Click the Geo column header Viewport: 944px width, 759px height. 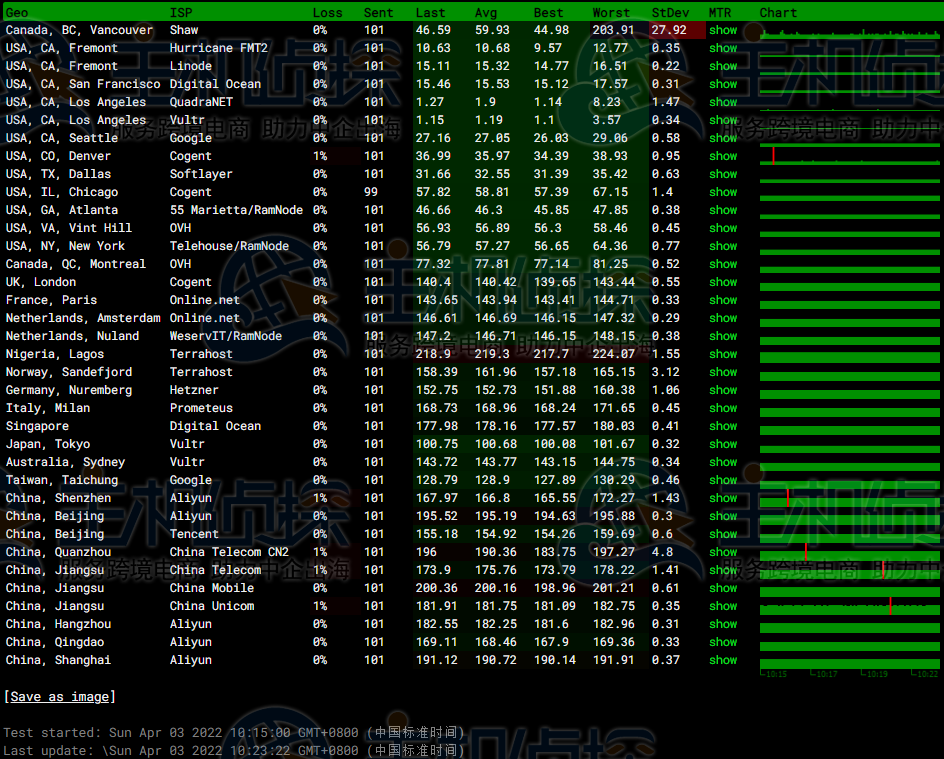tap(17, 13)
